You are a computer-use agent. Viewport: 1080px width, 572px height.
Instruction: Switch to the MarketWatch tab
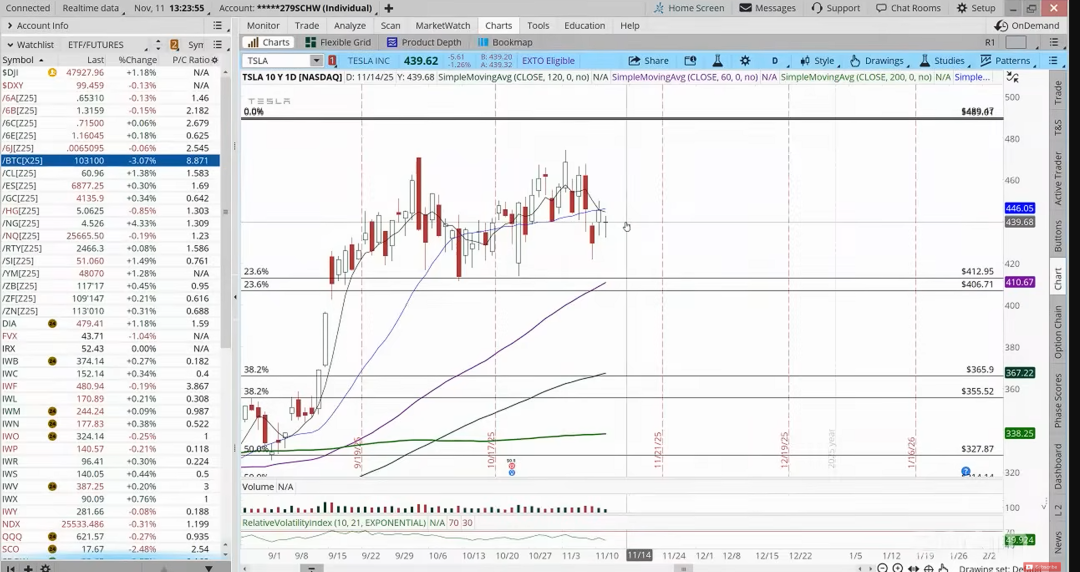click(443, 25)
